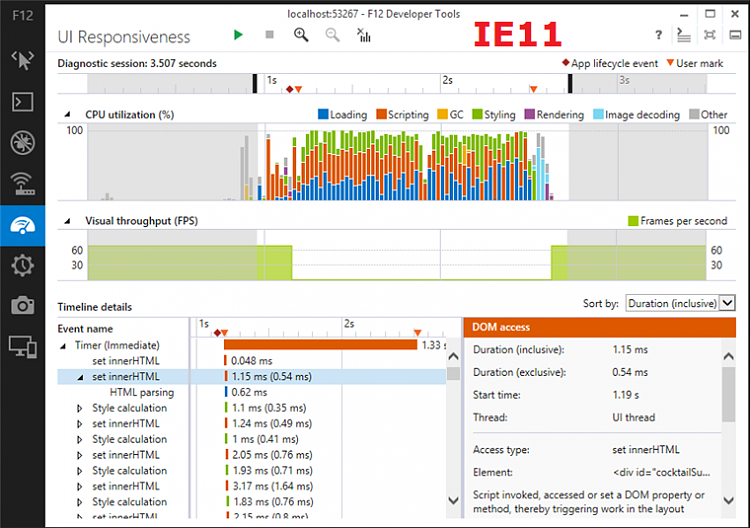Click user mark near 1s on ruler
750x528 pixels.
(298, 89)
